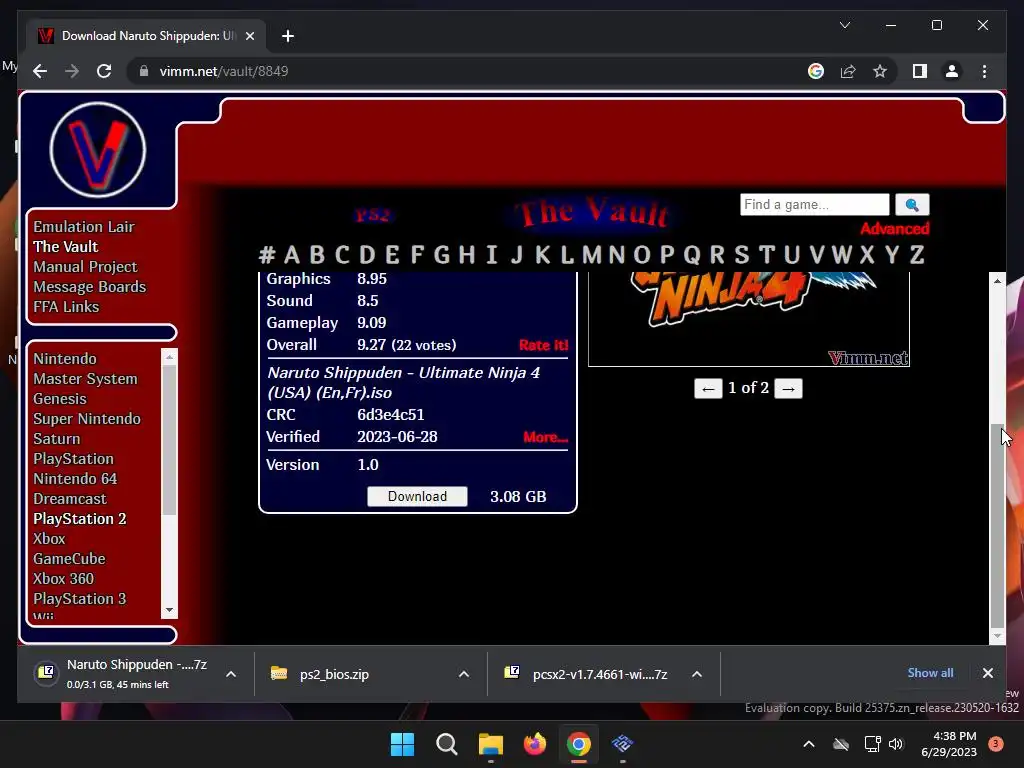Open Windows Start menu

point(402,744)
